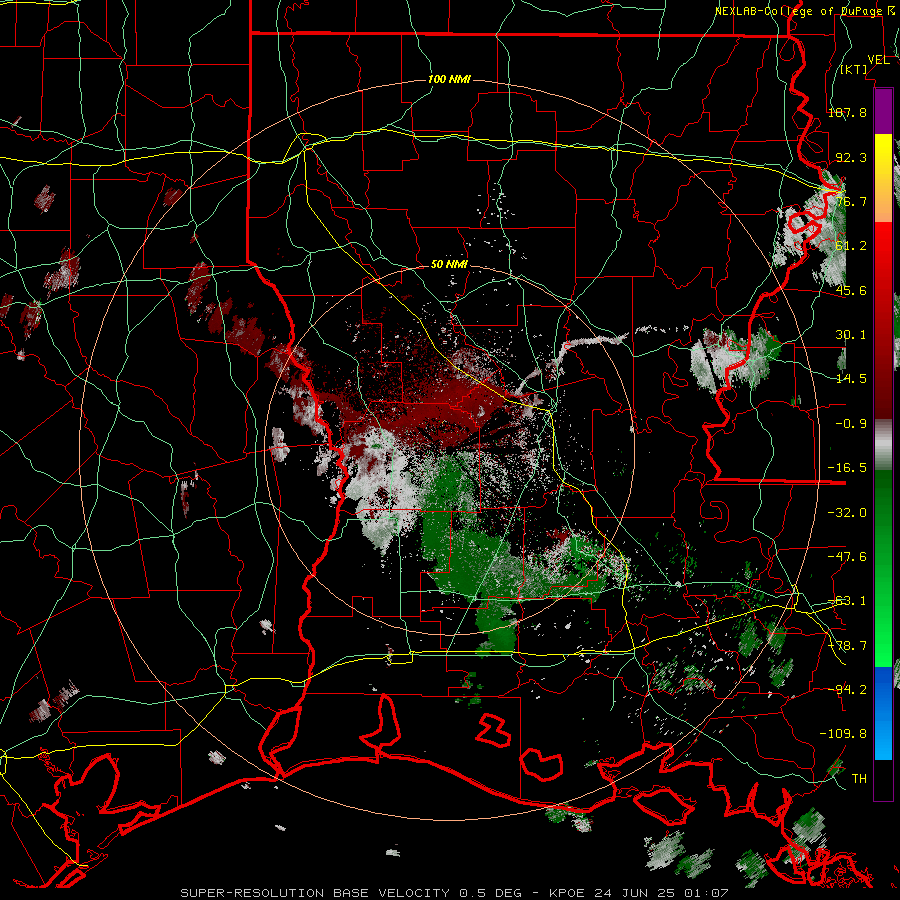
Task: Click the 14.5 velocity scale value
Action: point(851,379)
